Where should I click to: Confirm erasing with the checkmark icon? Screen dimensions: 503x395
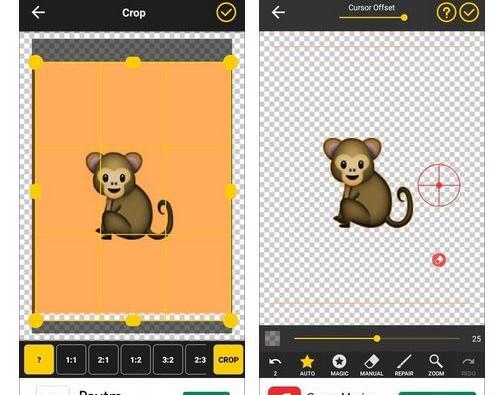tap(469, 13)
